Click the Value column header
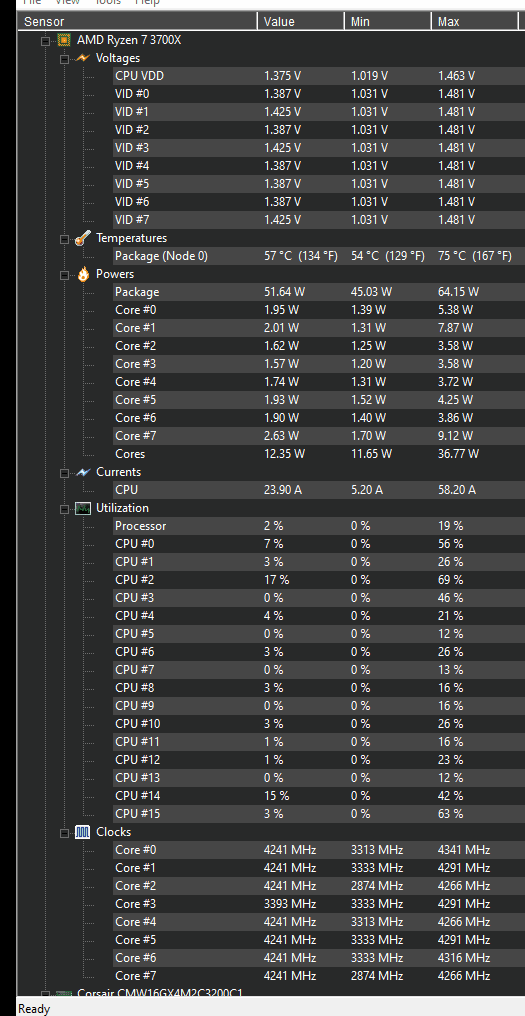Viewport: 525px width, 1016px height. pyautogui.click(x=301, y=21)
